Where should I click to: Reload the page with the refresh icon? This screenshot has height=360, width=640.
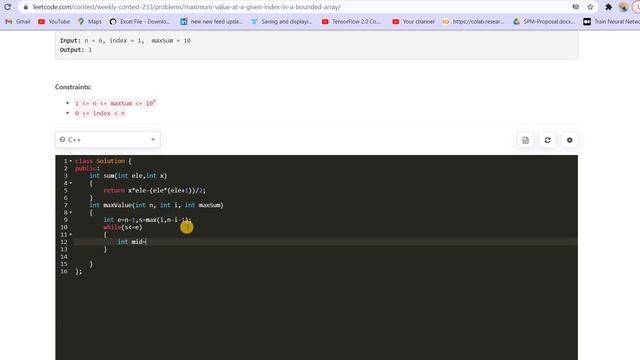(x=7, y=7)
